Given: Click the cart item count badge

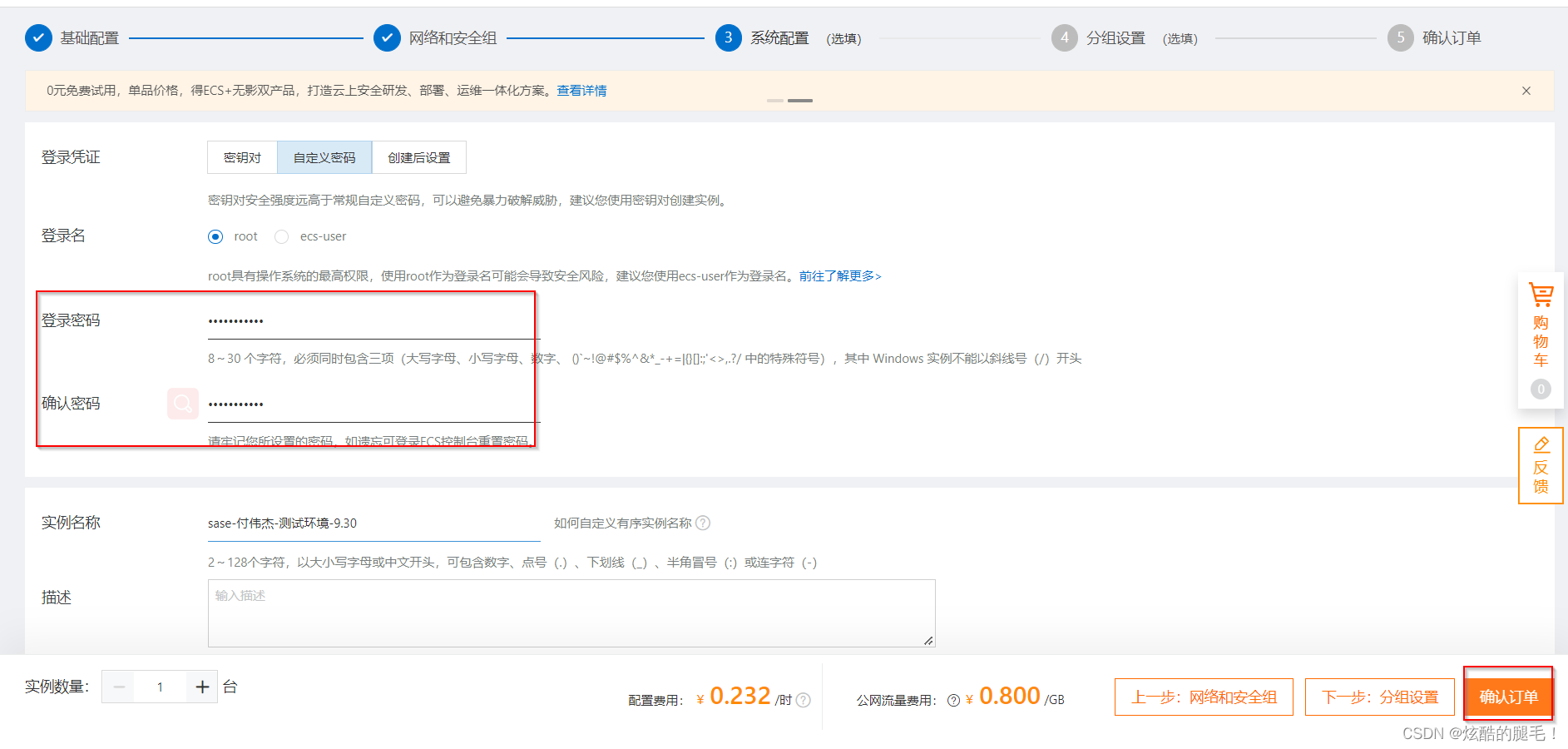Looking at the screenshot, I should point(1541,389).
